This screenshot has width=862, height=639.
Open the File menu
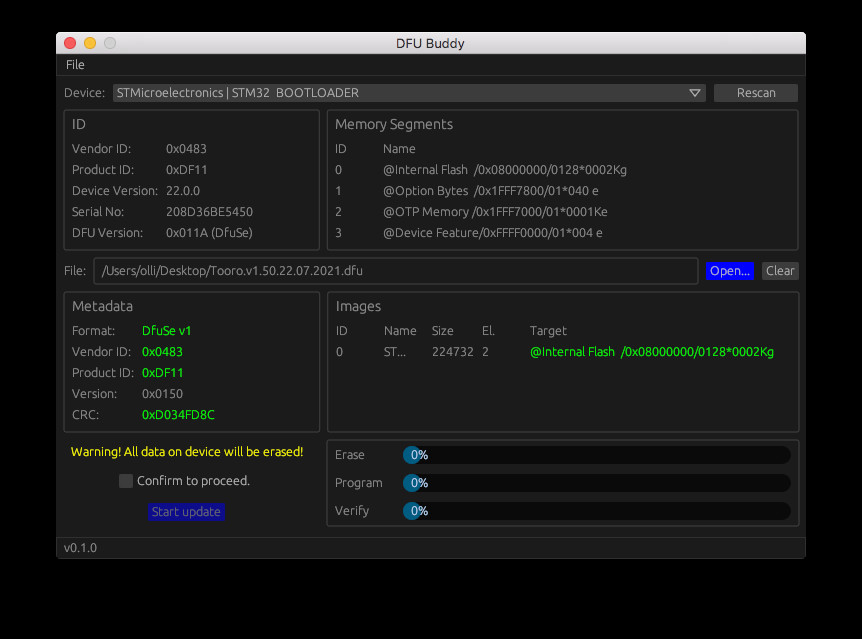click(75, 65)
